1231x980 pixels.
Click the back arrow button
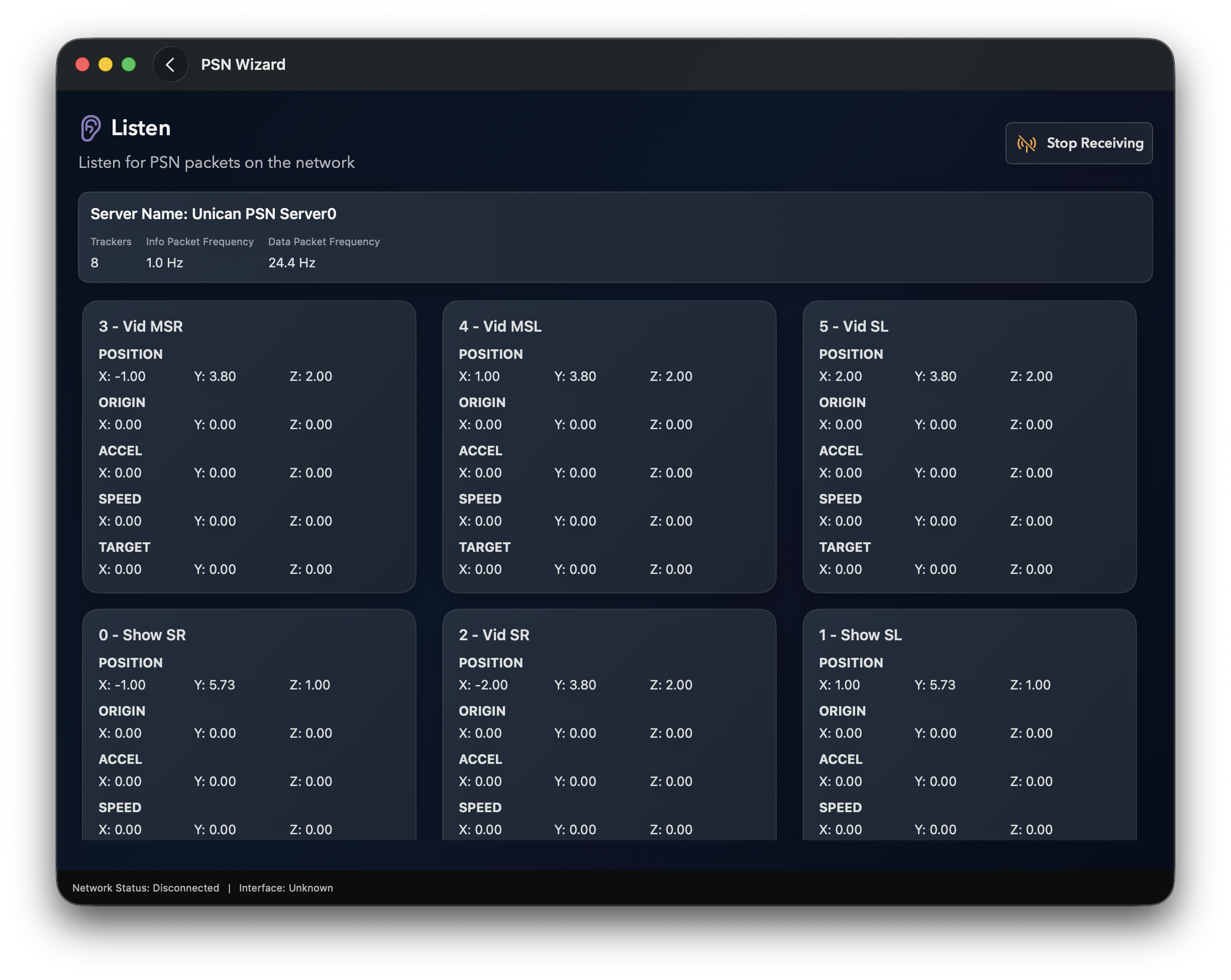pos(170,64)
